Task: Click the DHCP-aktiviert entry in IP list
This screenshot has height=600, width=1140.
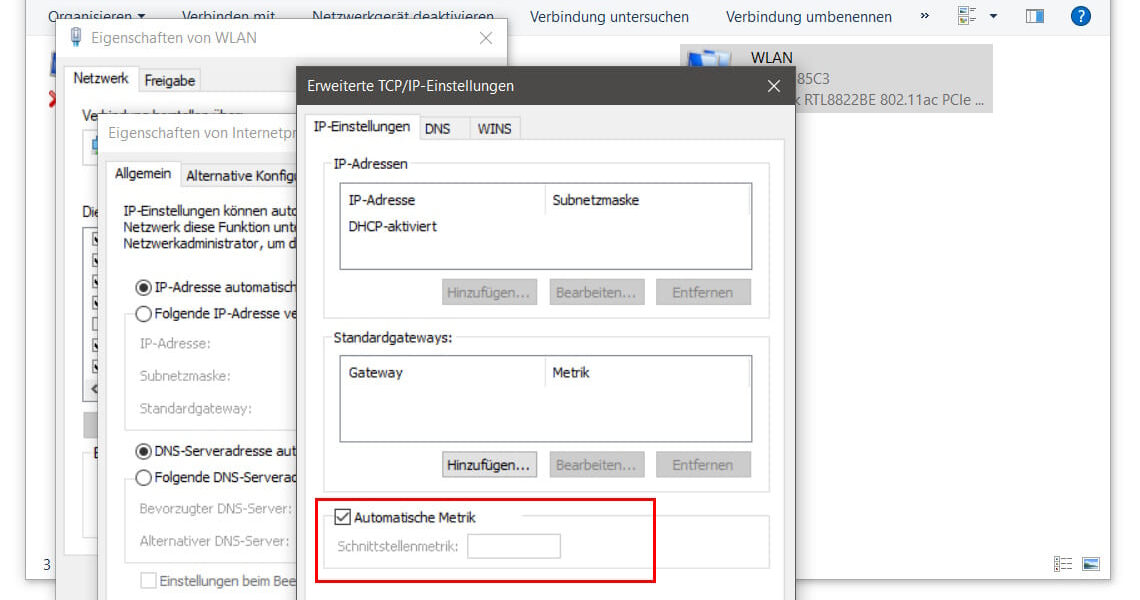Action: 393,227
